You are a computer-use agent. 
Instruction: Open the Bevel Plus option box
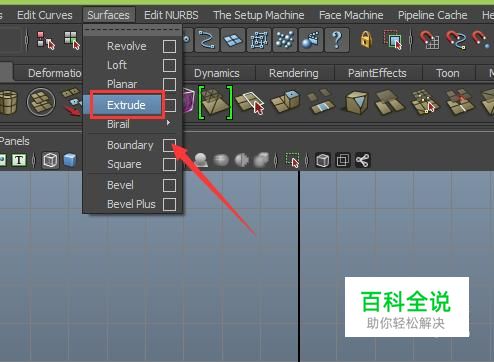pyautogui.click(x=169, y=204)
